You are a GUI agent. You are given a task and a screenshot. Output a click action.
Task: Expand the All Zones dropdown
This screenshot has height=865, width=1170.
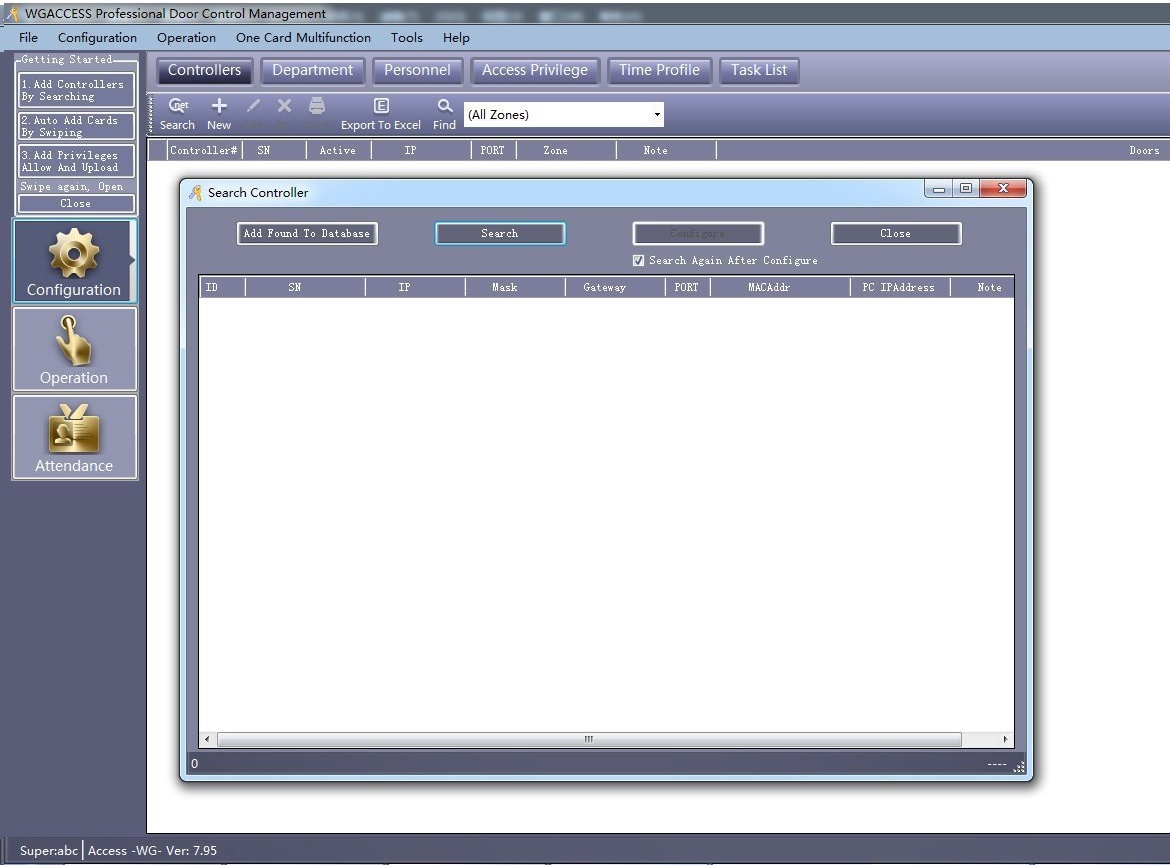pos(657,115)
